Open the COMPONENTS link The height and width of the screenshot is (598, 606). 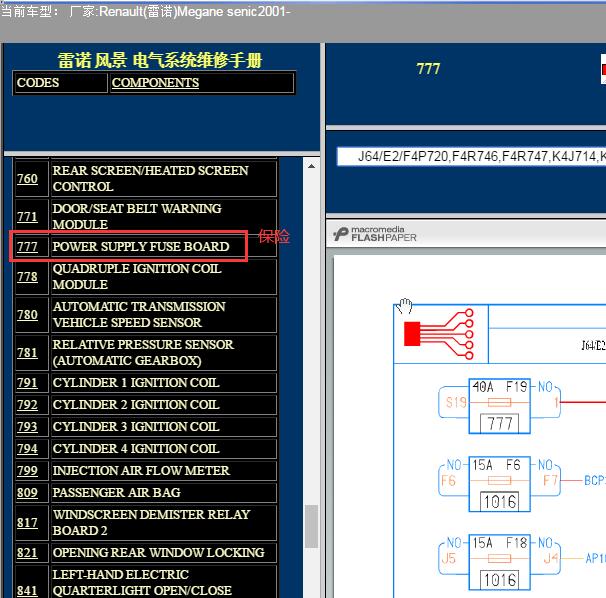coord(155,82)
